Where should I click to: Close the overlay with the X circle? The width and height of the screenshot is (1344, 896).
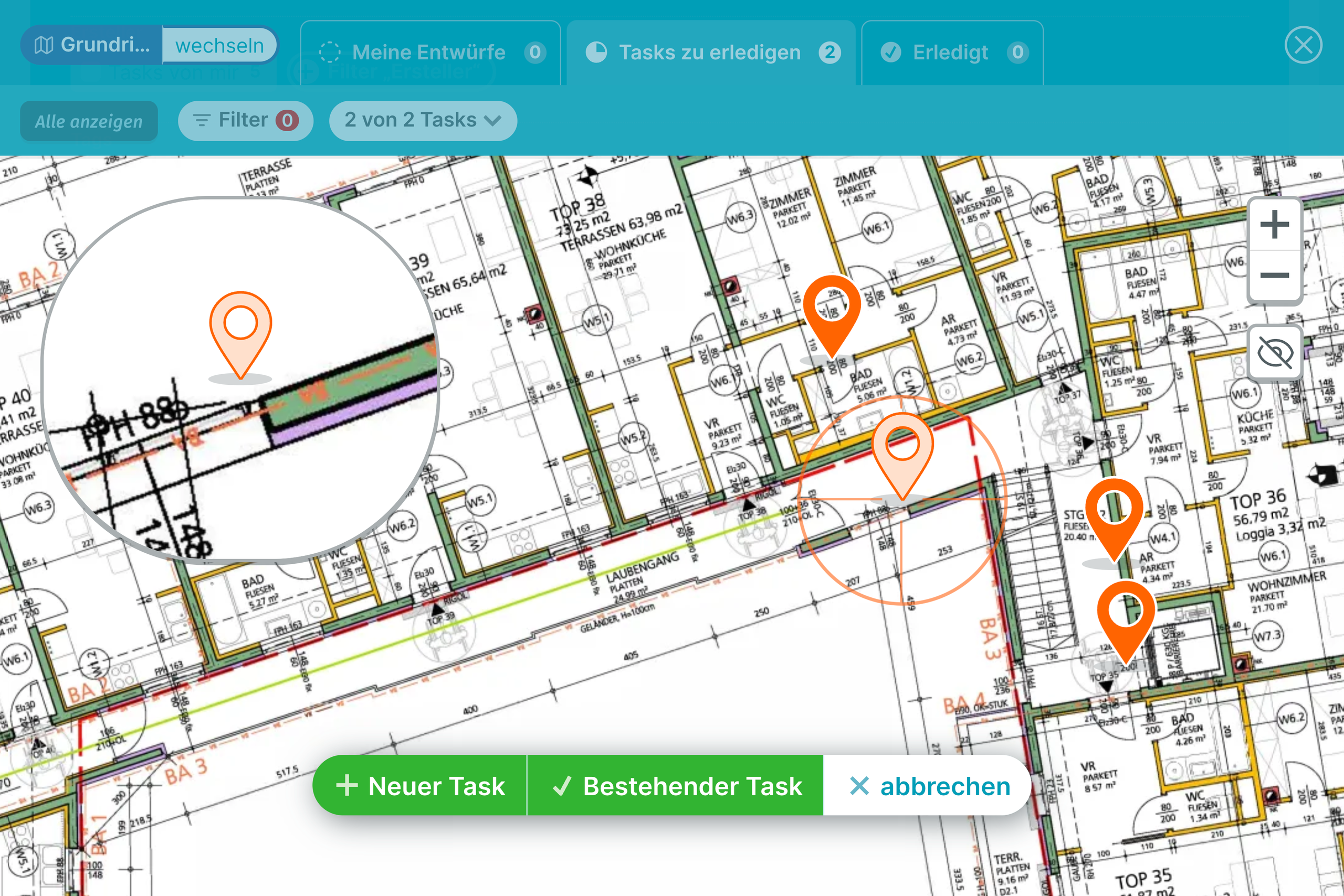1303,45
